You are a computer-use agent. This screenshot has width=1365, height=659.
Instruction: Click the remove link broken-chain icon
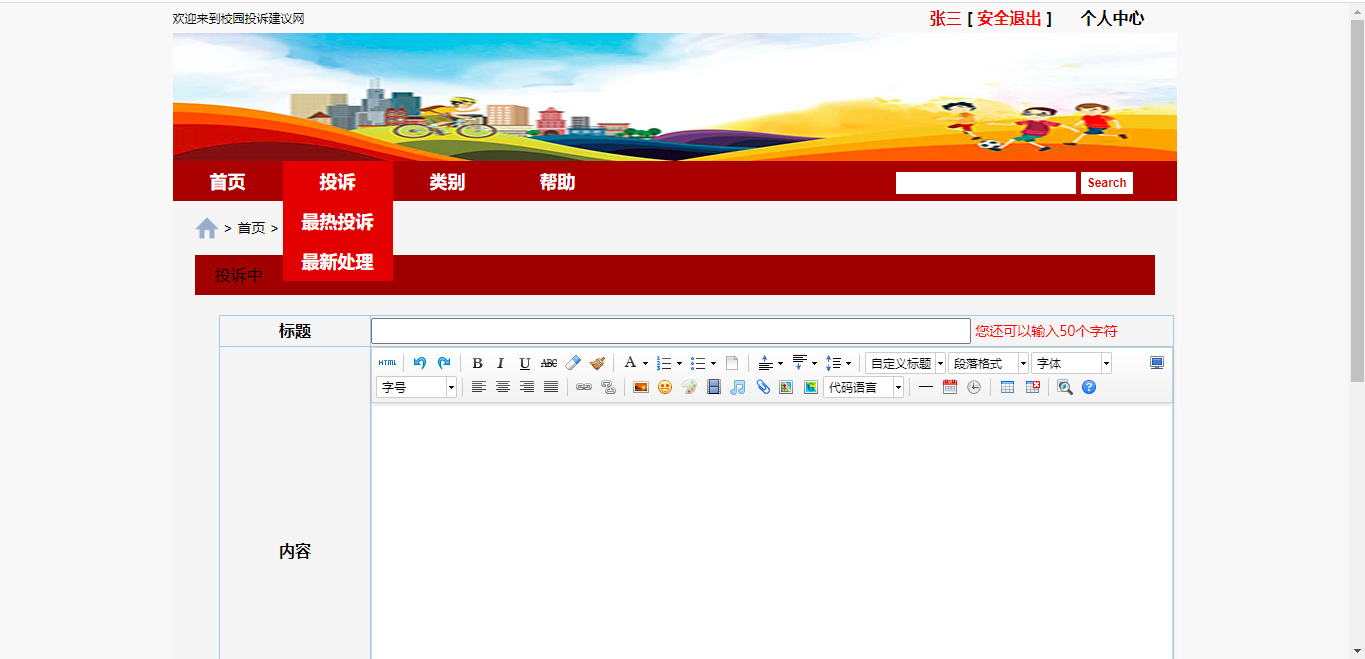click(608, 387)
